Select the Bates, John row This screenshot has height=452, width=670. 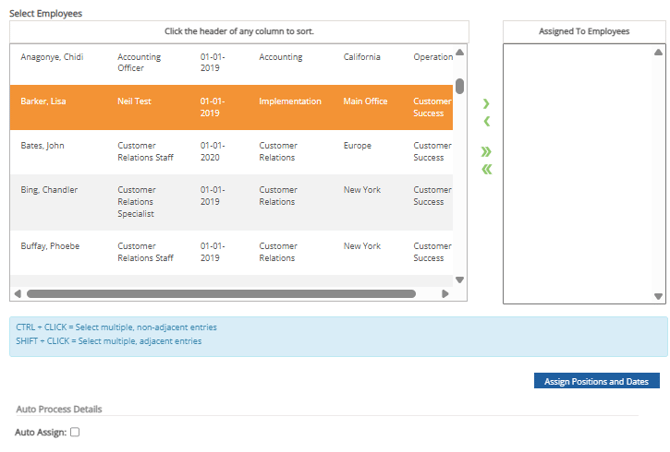coord(42,146)
